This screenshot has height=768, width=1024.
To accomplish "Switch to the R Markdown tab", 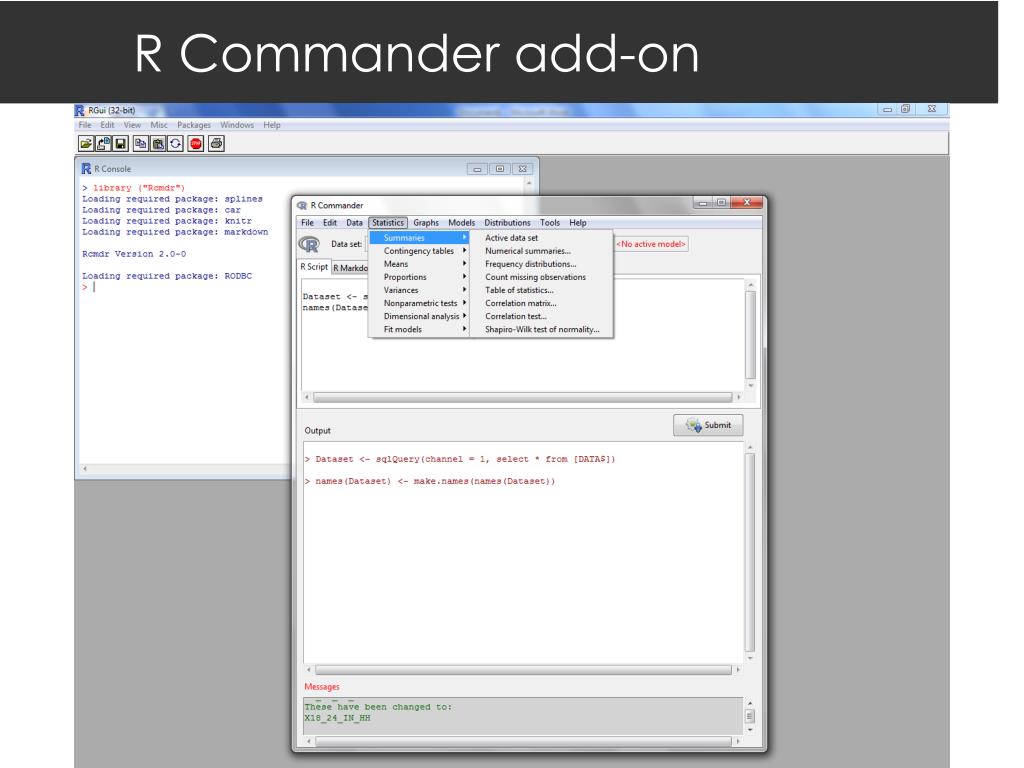I will coord(350,268).
